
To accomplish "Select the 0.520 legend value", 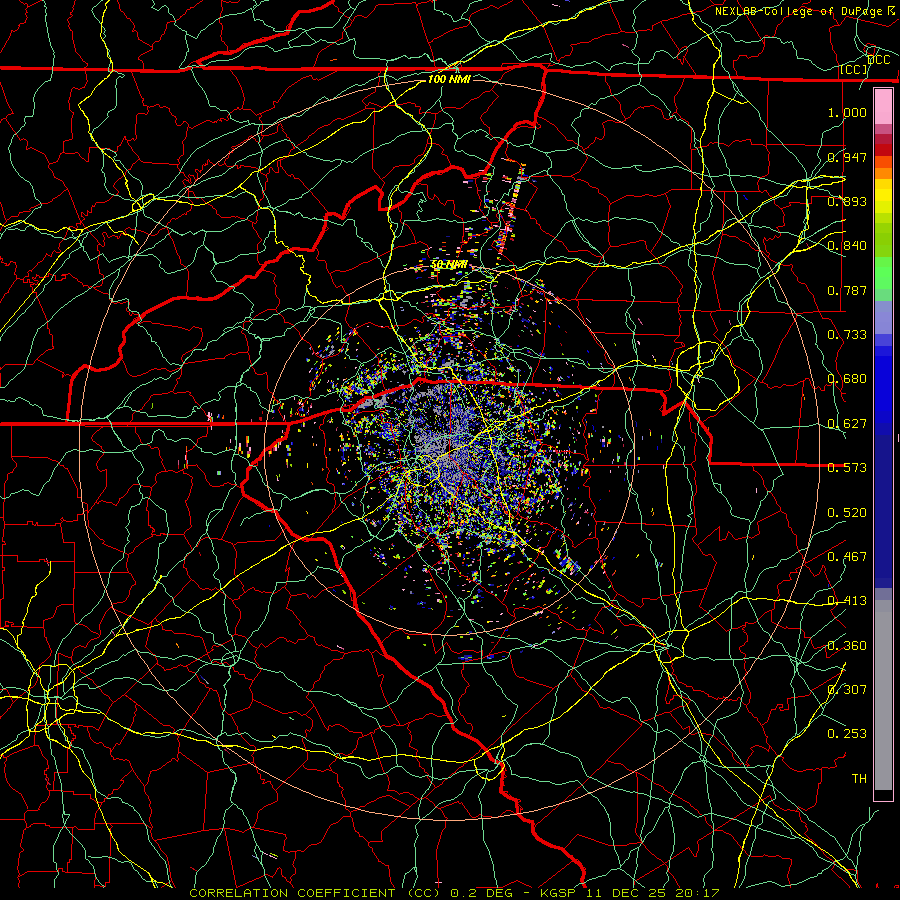I will click(x=847, y=513).
